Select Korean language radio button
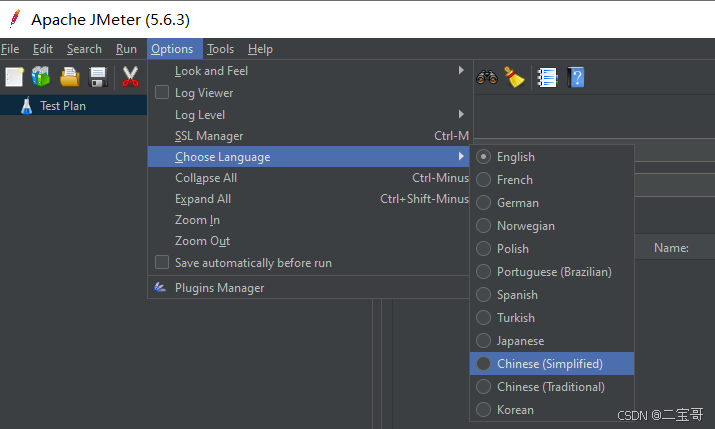The height and width of the screenshot is (429, 715). [483, 409]
